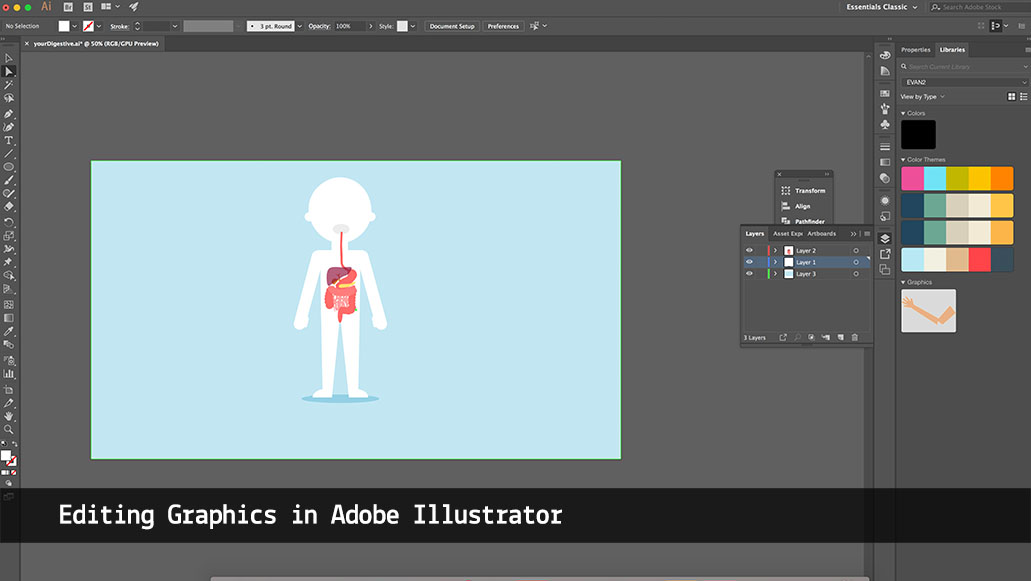Hide Layer 2 using its eye icon

pos(749,250)
